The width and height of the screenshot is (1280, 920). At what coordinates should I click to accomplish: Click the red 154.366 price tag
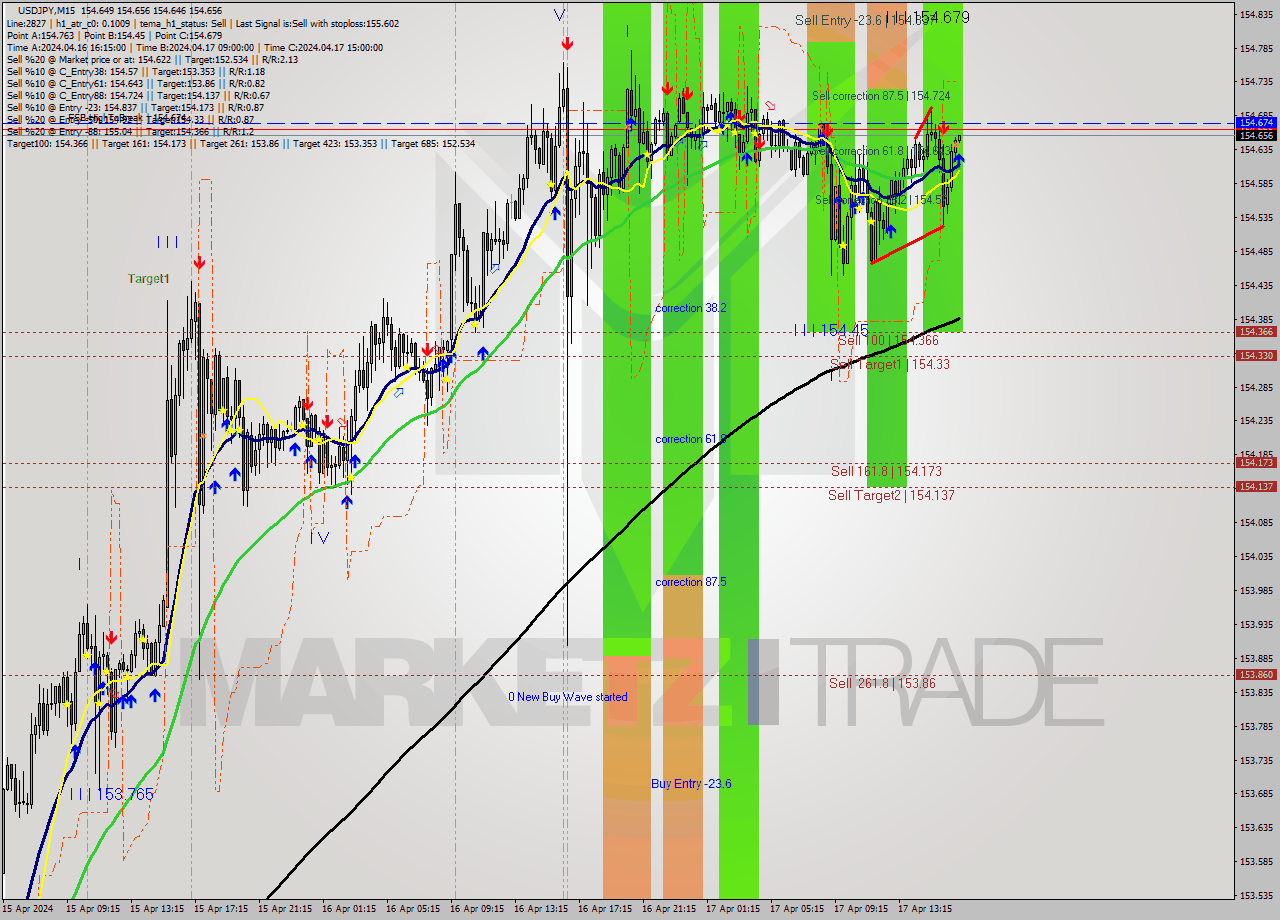[1256, 332]
